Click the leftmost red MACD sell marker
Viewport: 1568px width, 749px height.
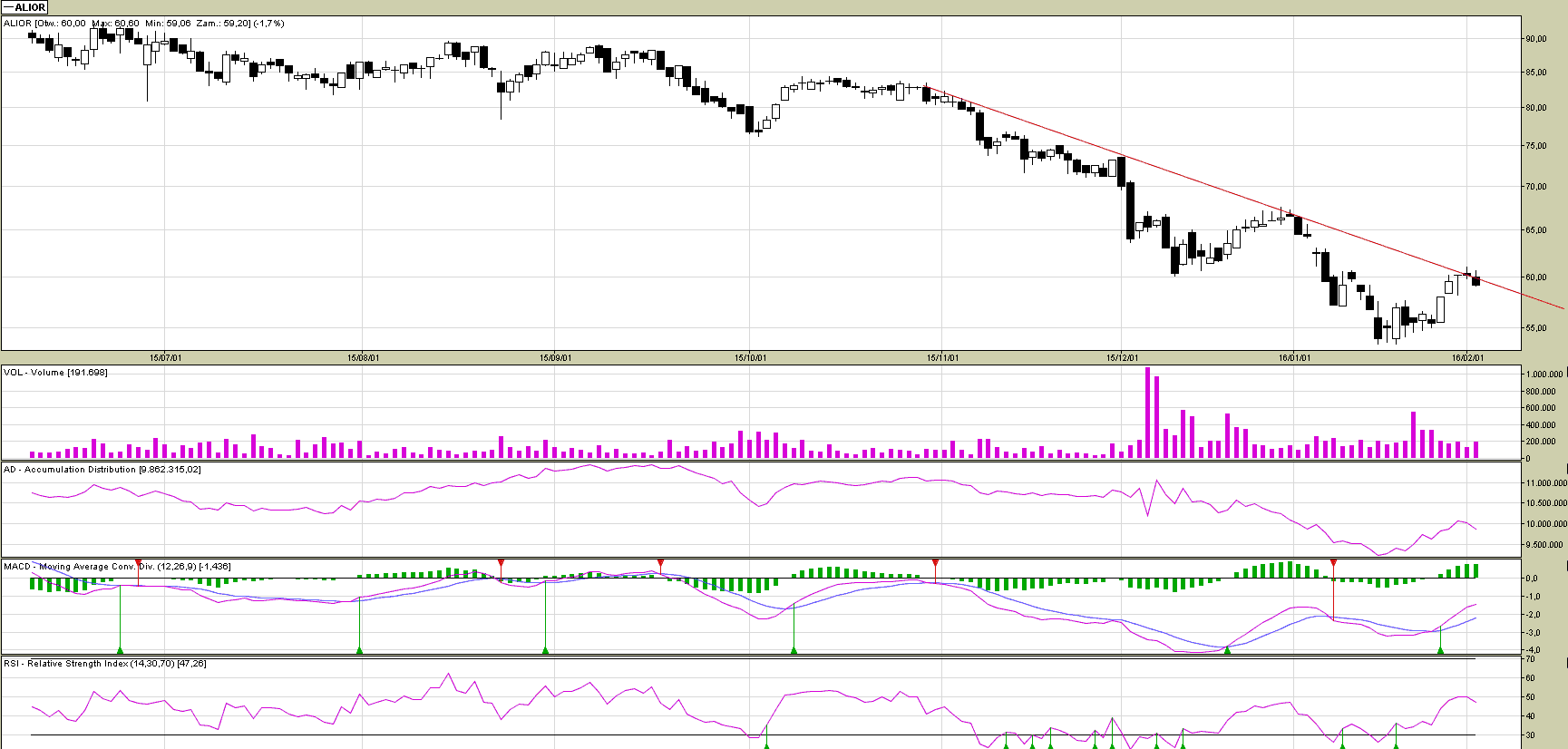(x=138, y=564)
